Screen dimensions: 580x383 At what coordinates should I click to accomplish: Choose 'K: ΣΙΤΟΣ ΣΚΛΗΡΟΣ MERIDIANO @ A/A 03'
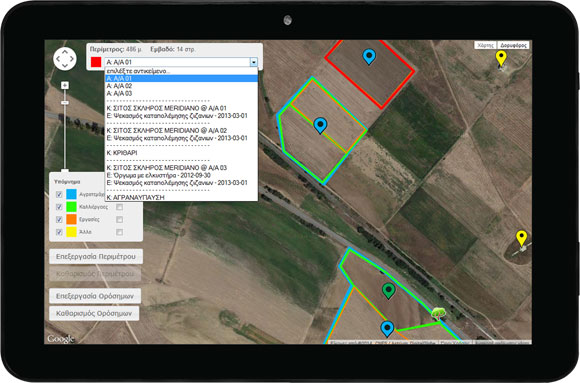tap(181, 168)
